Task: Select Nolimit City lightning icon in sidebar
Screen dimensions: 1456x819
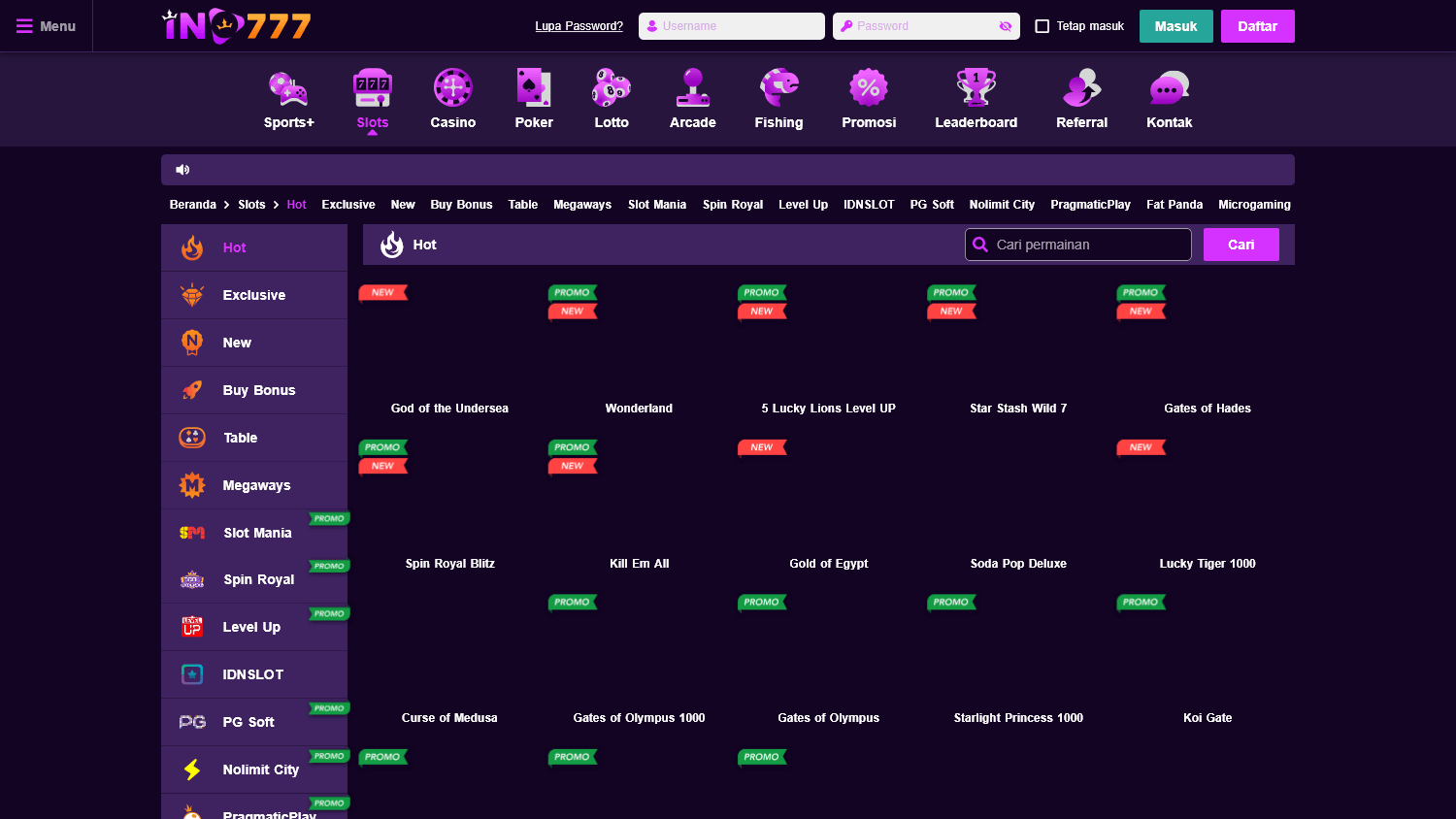Action: (x=192, y=770)
